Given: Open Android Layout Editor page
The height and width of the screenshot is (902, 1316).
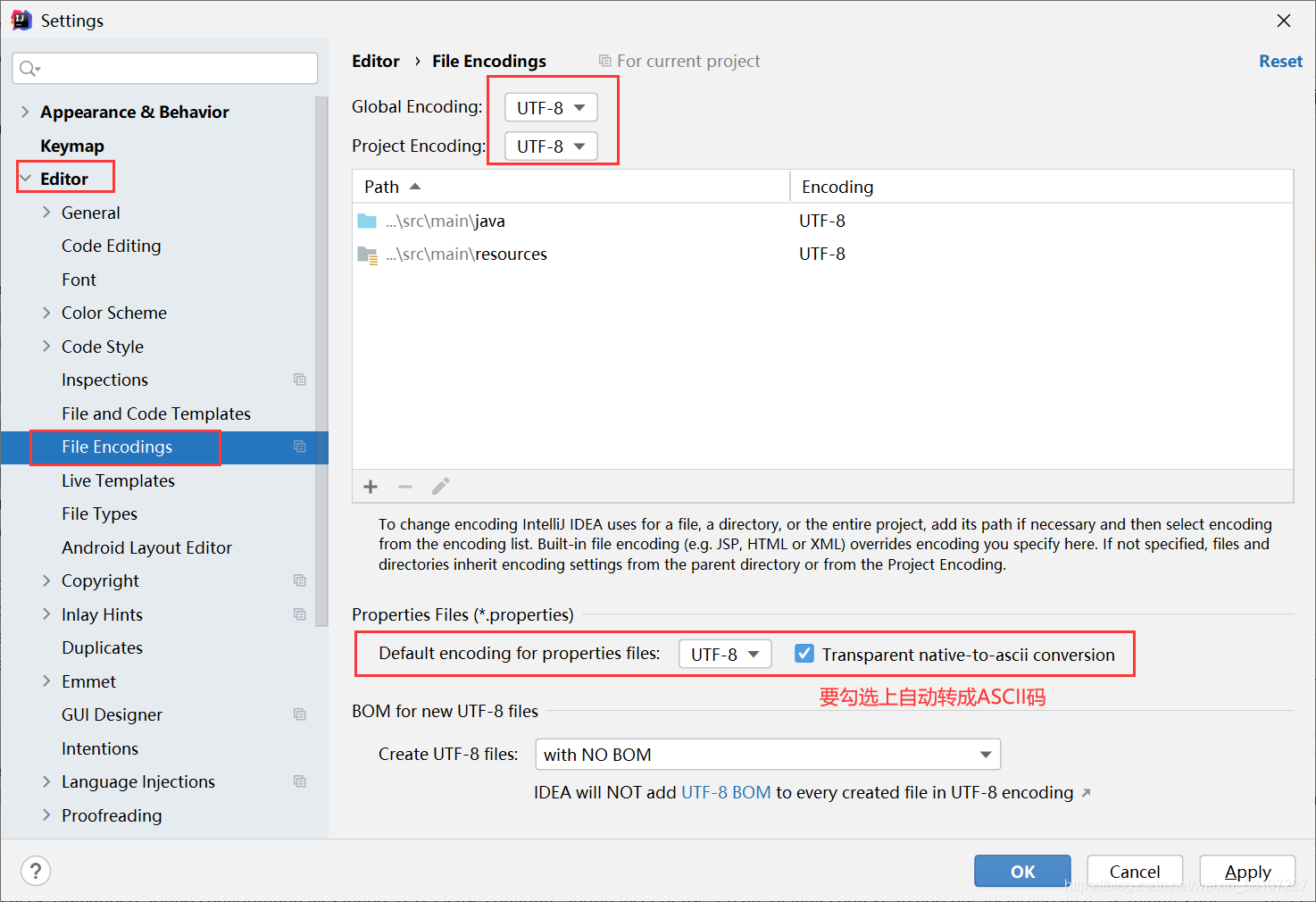Looking at the screenshot, I should pos(146,547).
